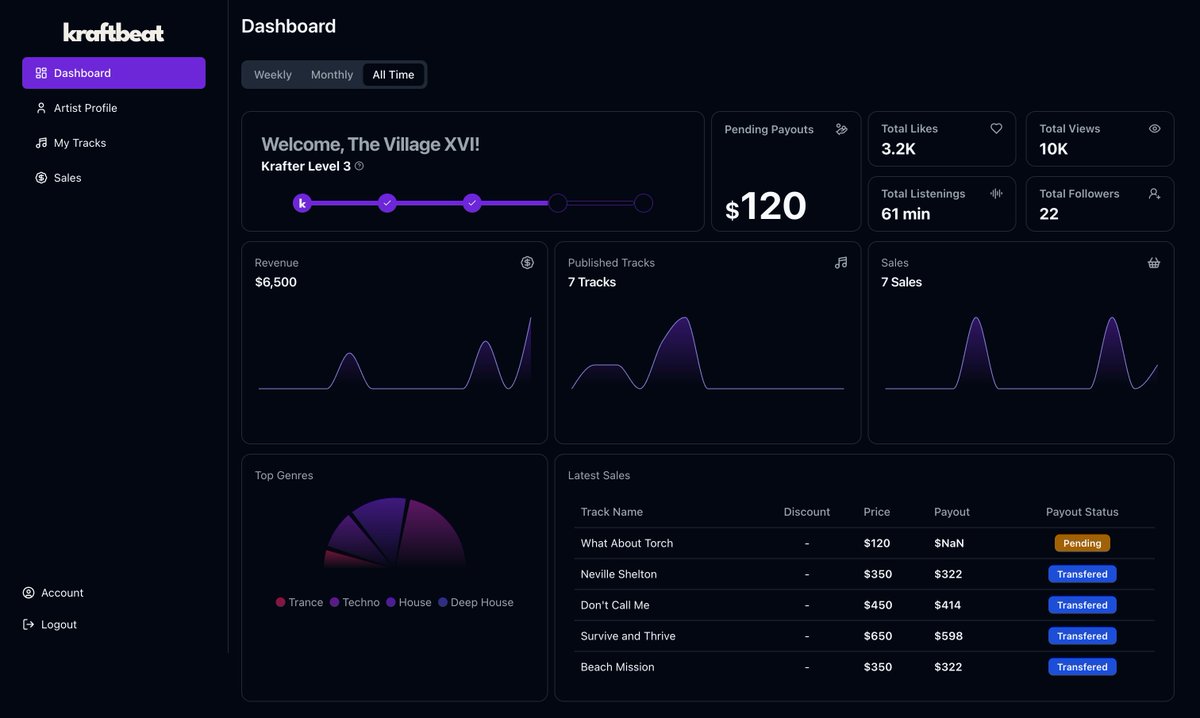Click the second checkmark level node

472,203
